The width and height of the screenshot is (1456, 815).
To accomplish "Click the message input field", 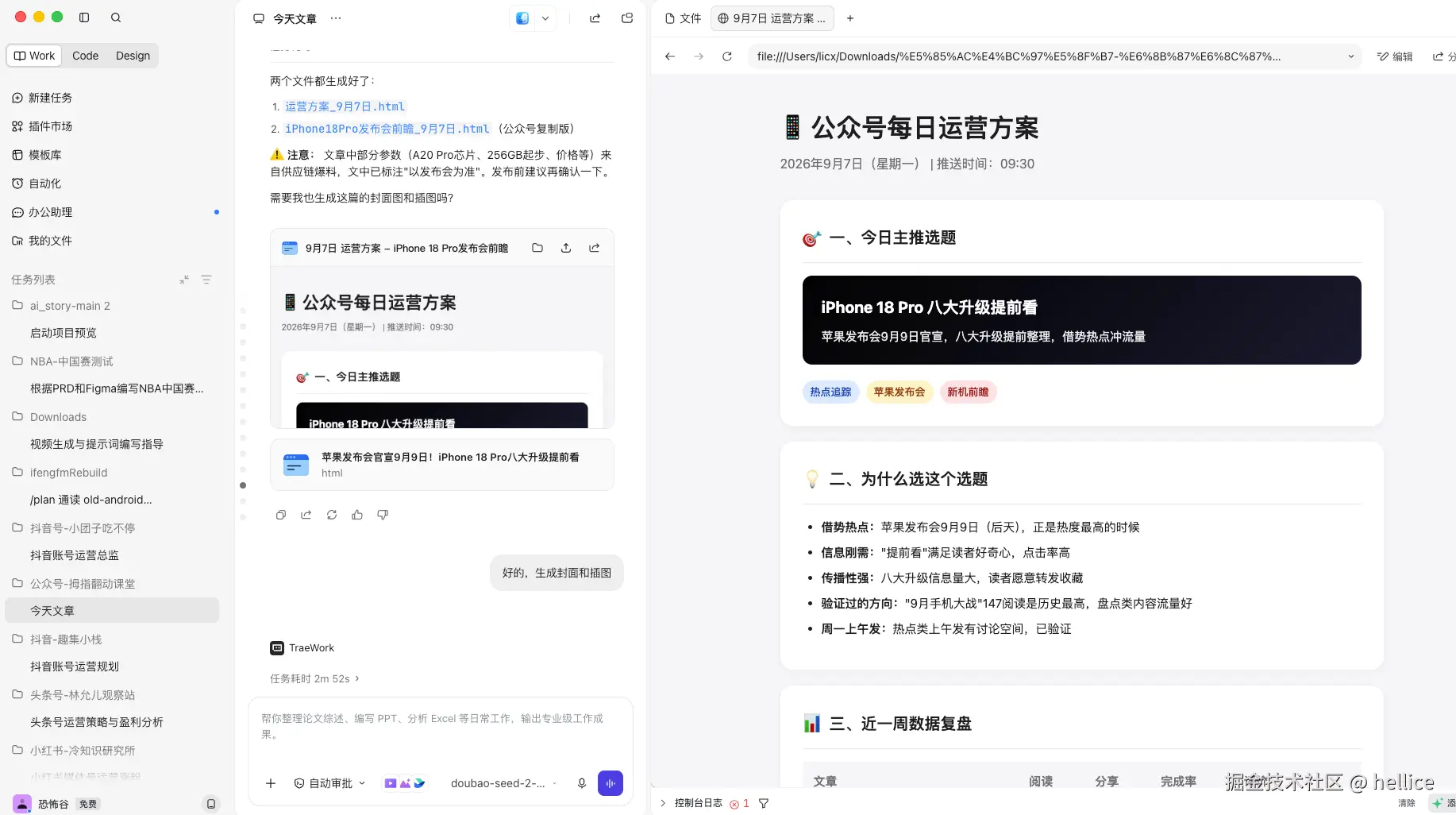I will click(440, 726).
